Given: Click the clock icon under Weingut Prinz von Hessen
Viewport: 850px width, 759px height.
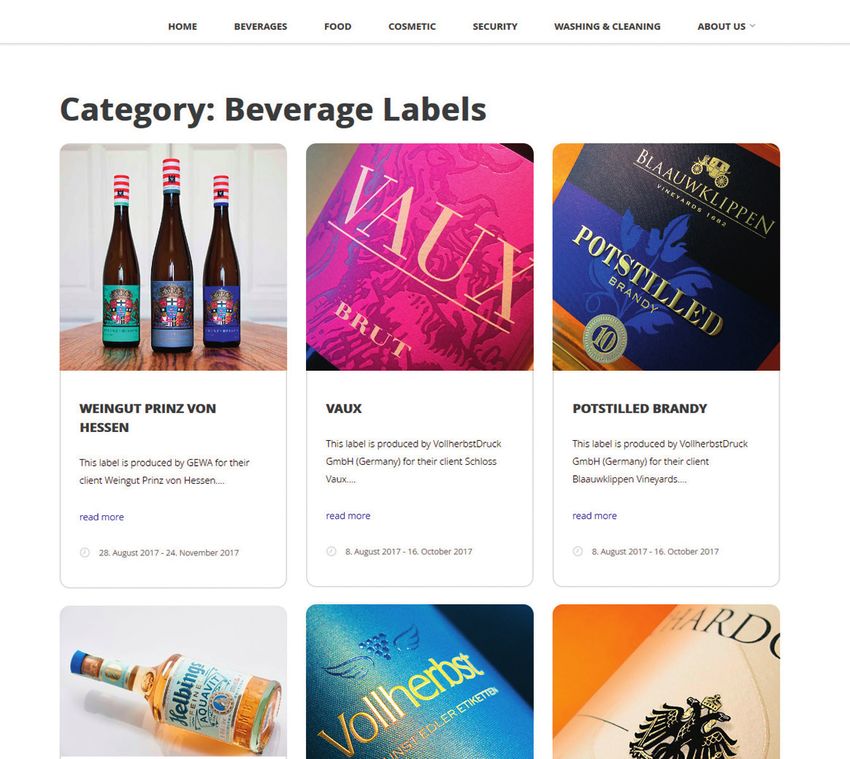Looking at the screenshot, I should pyautogui.click(x=85, y=552).
